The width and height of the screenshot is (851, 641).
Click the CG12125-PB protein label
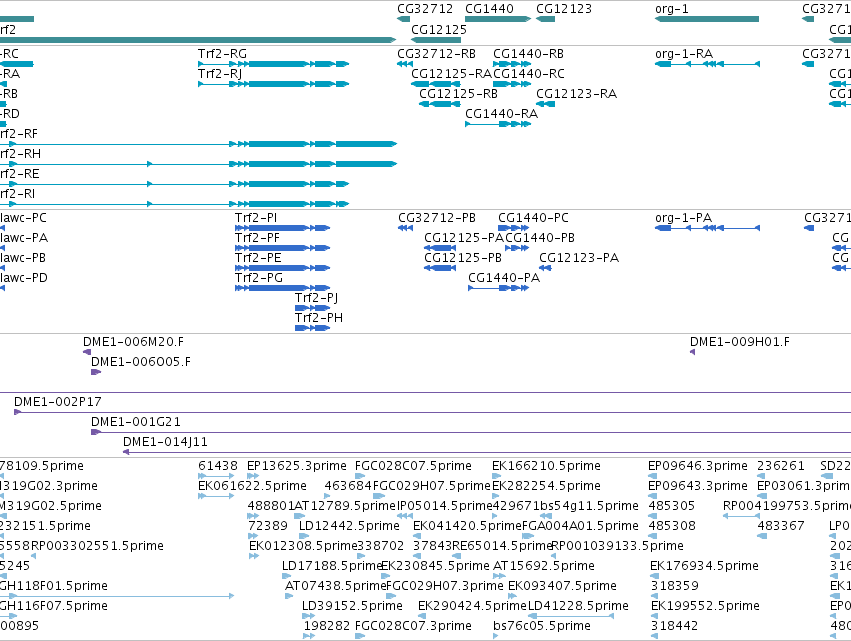pos(463,258)
